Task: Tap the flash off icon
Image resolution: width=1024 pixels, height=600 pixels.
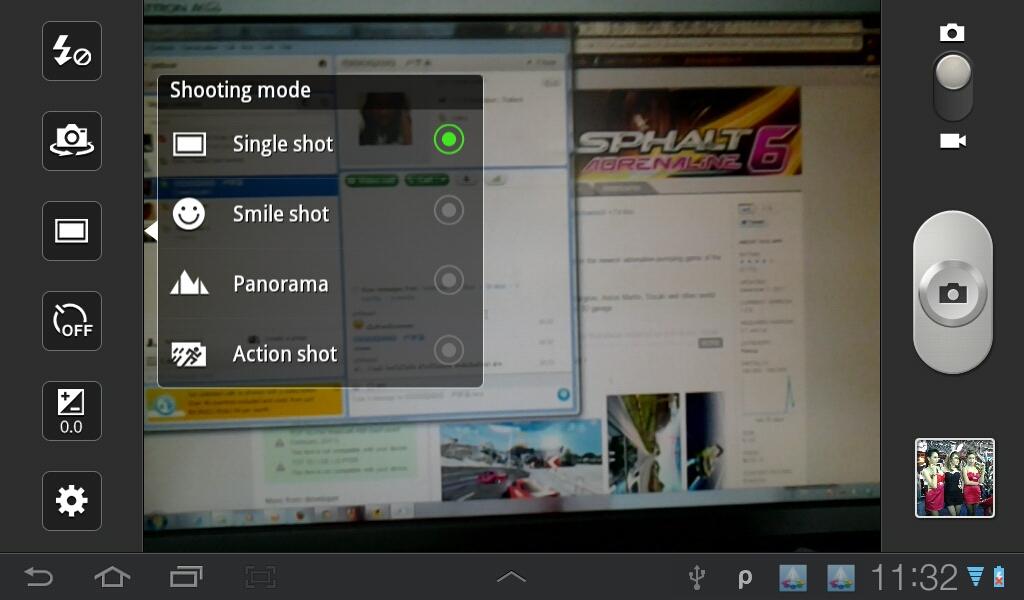Action: pyautogui.click(x=72, y=51)
